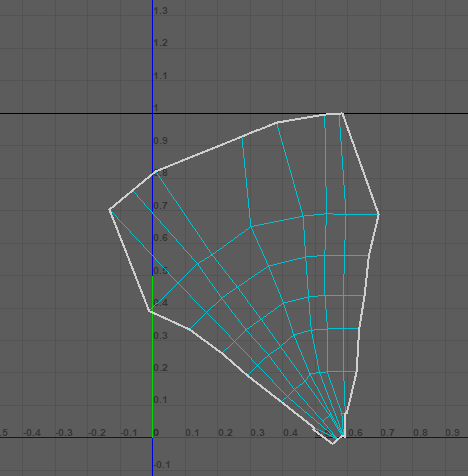Click the 0 origin label
Viewport: 468px width, 476px height.
156,433
